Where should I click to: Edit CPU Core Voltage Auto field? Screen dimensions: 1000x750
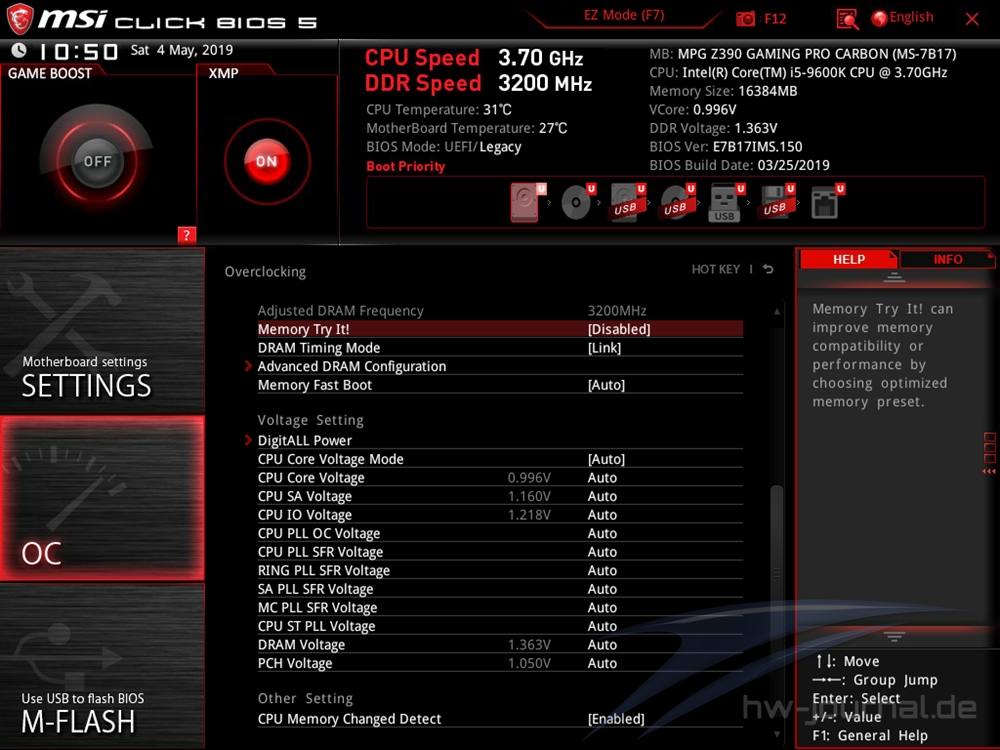(602, 478)
